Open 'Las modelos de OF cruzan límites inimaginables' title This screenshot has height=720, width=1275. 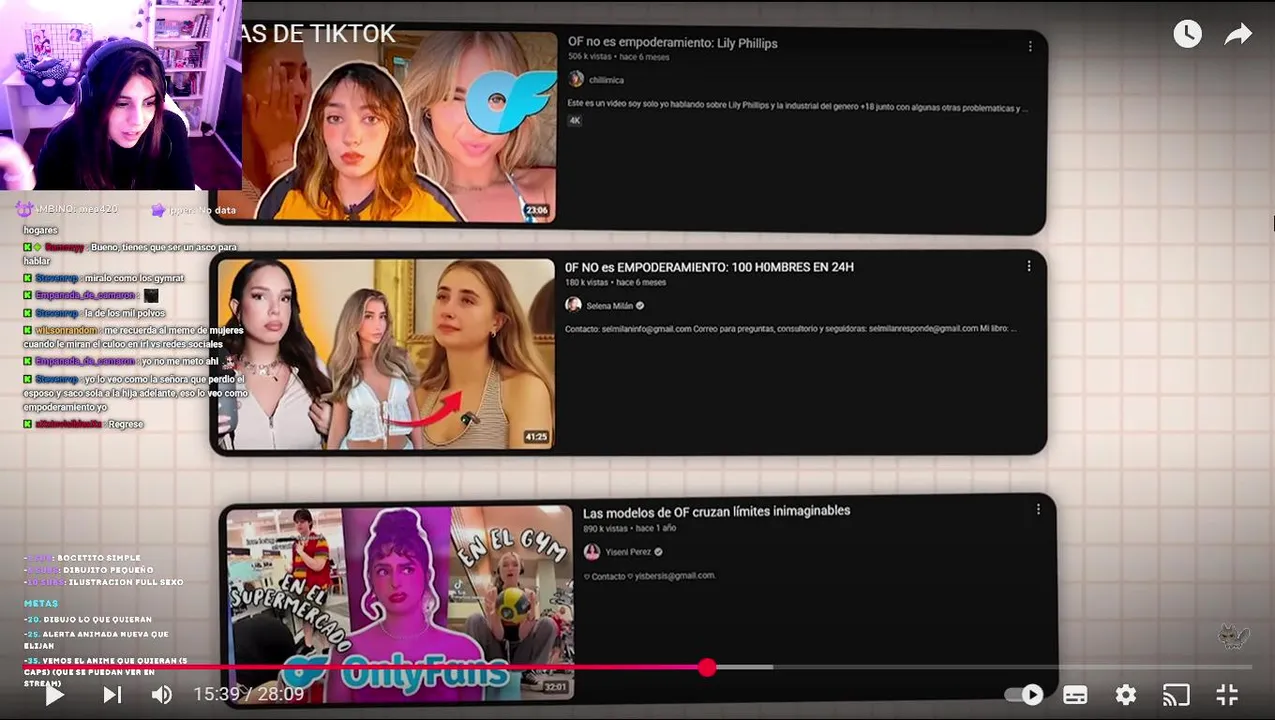pos(716,511)
